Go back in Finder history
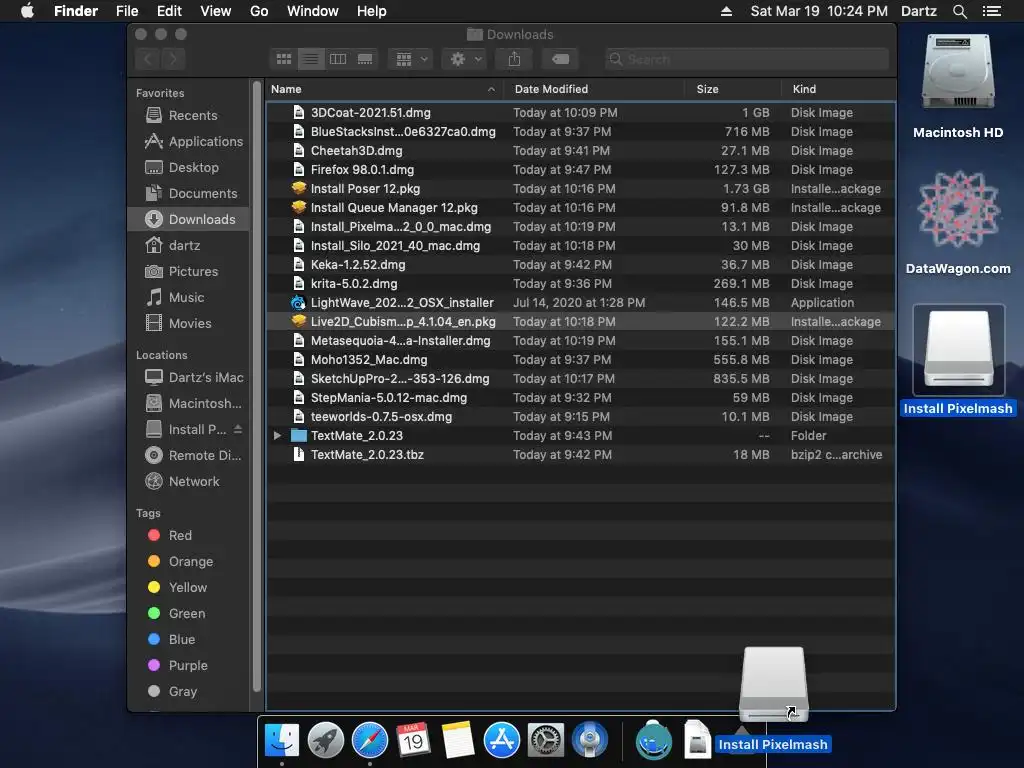The image size is (1024, 768). [x=148, y=59]
